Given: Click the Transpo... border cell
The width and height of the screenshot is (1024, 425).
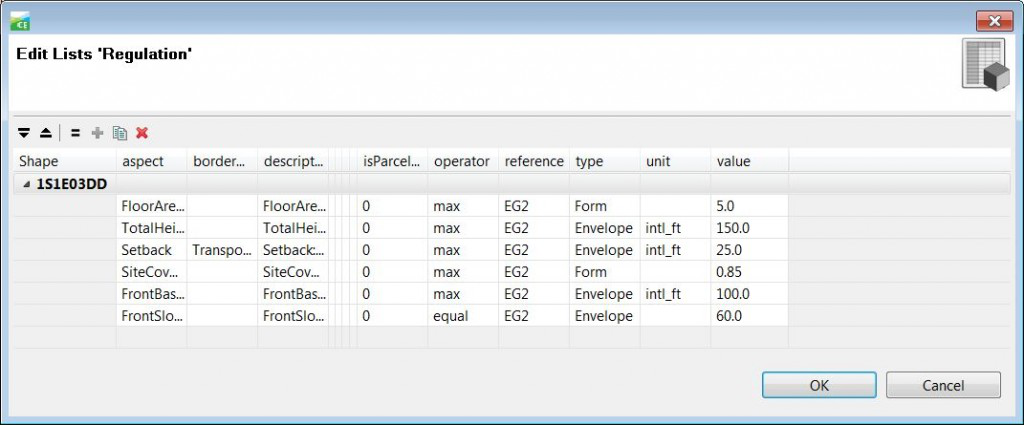Looking at the screenshot, I should [222, 250].
